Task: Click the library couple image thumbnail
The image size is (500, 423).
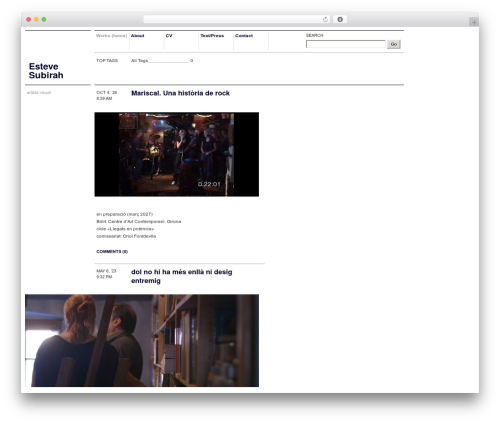Action: 142,340
